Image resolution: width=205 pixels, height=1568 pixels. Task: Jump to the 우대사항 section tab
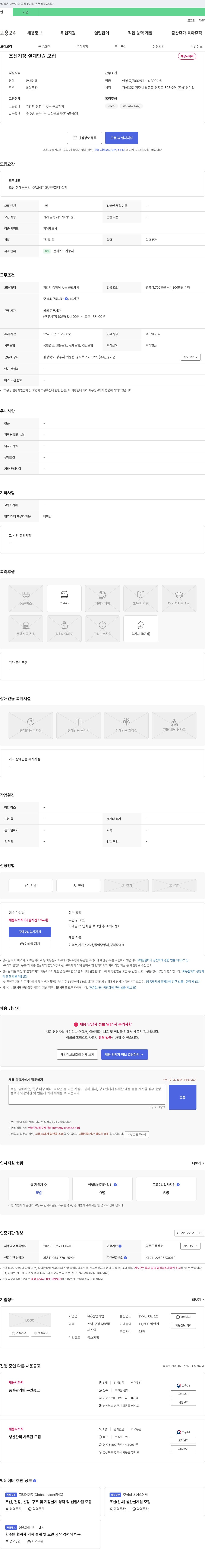82,46
